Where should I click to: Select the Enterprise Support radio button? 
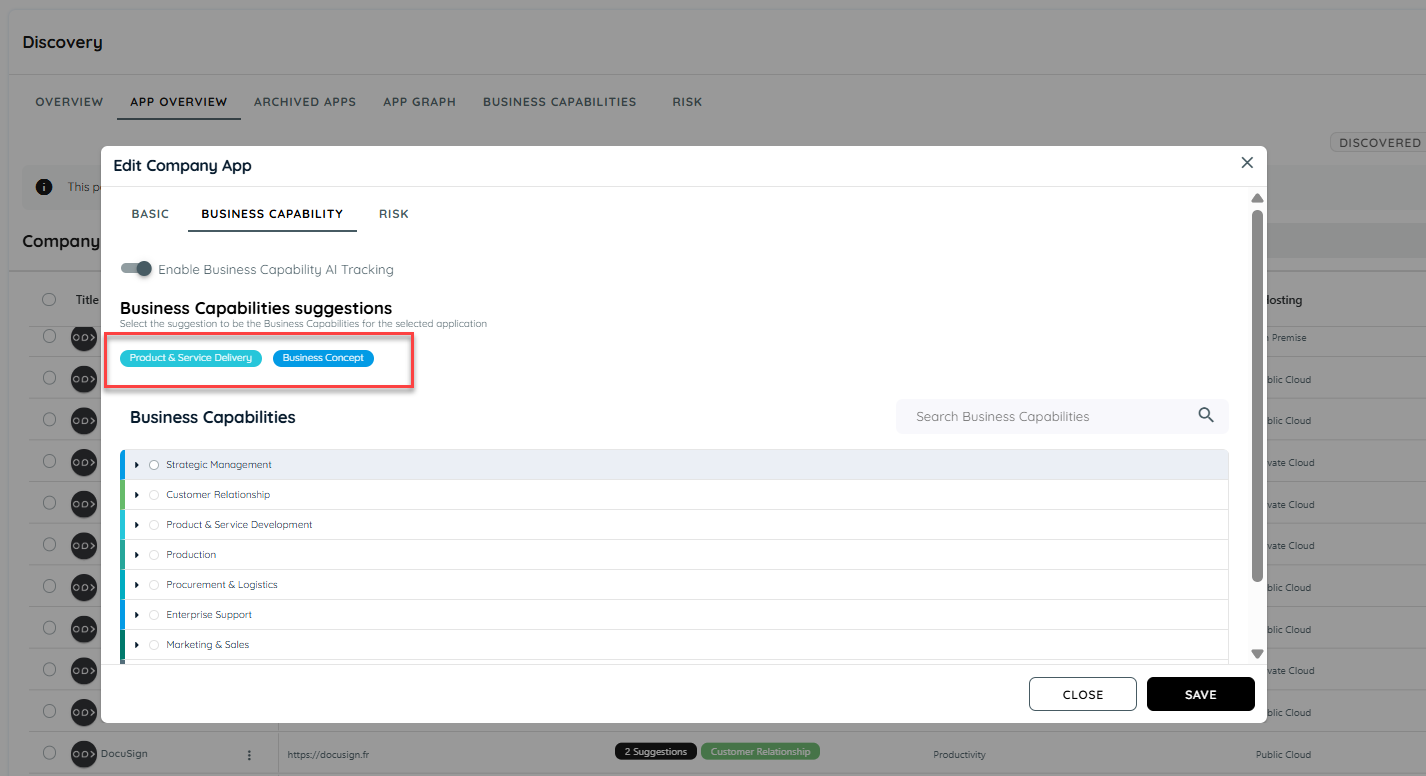pyautogui.click(x=154, y=615)
